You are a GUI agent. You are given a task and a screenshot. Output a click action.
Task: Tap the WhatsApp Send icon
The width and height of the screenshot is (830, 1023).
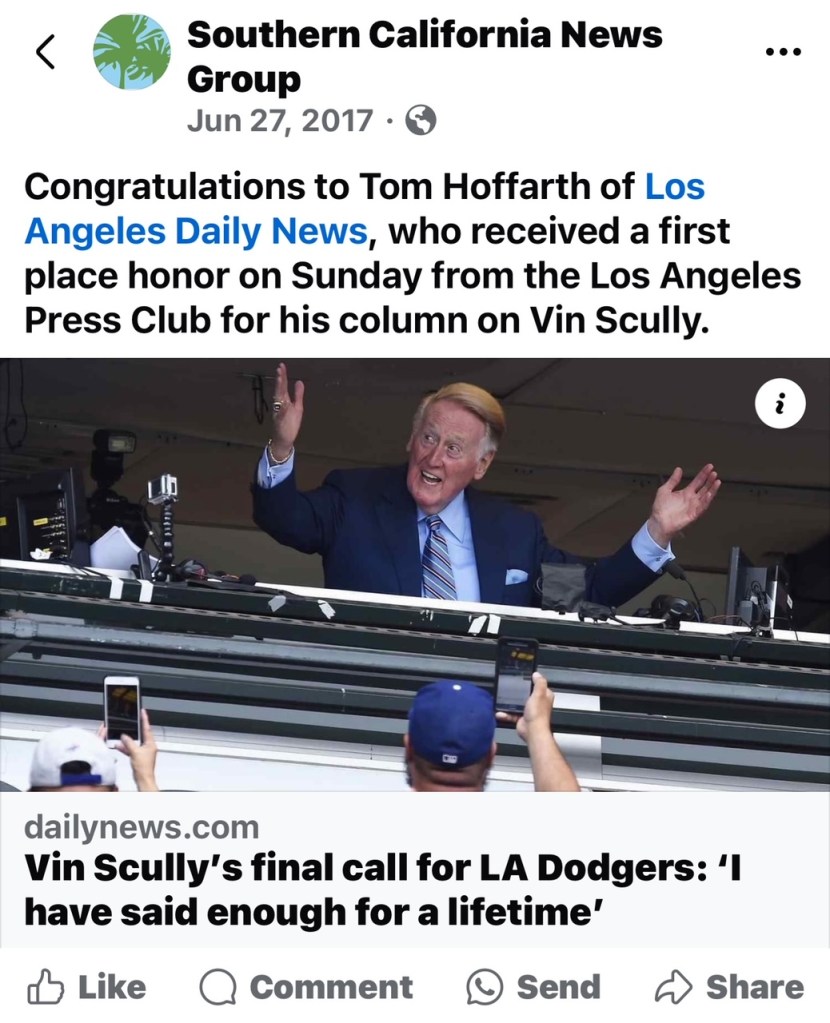coord(484,988)
